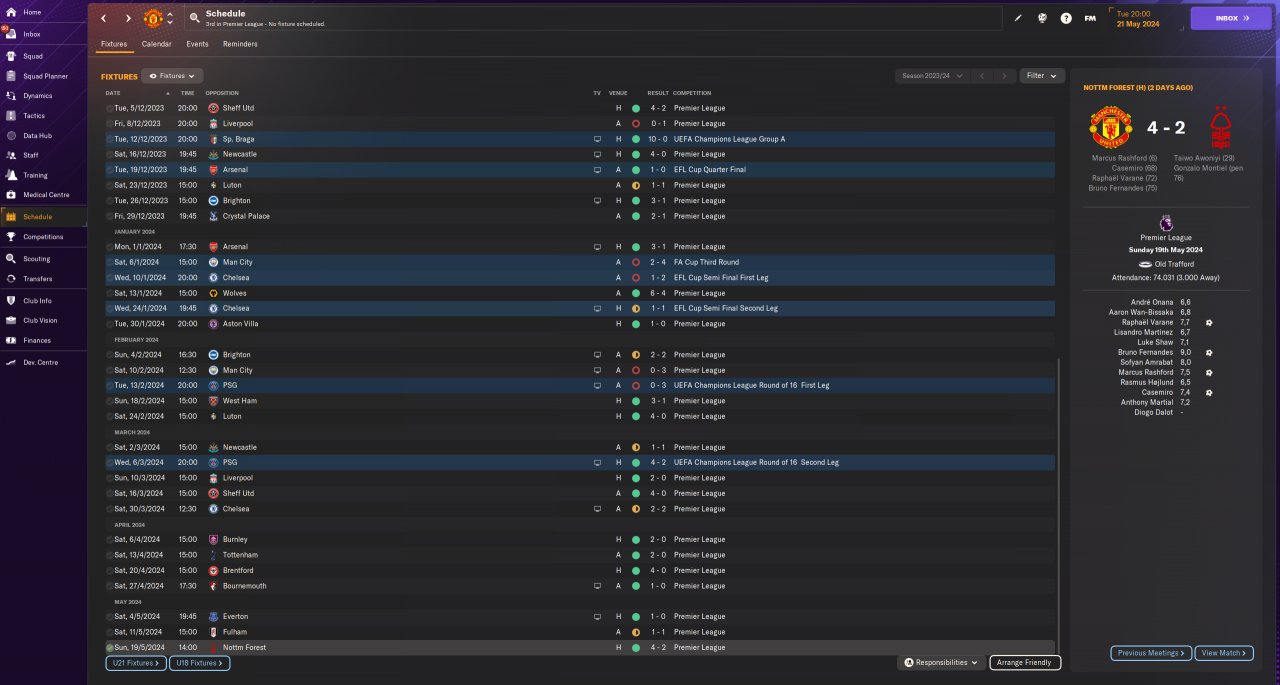Open the Responsibilities dropdown
The image size is (1280, 685).
click(940, 663)
